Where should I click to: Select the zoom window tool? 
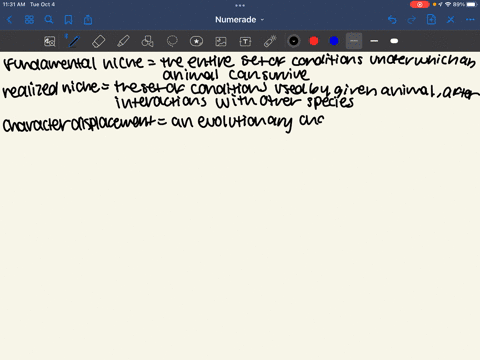[50, 41]
